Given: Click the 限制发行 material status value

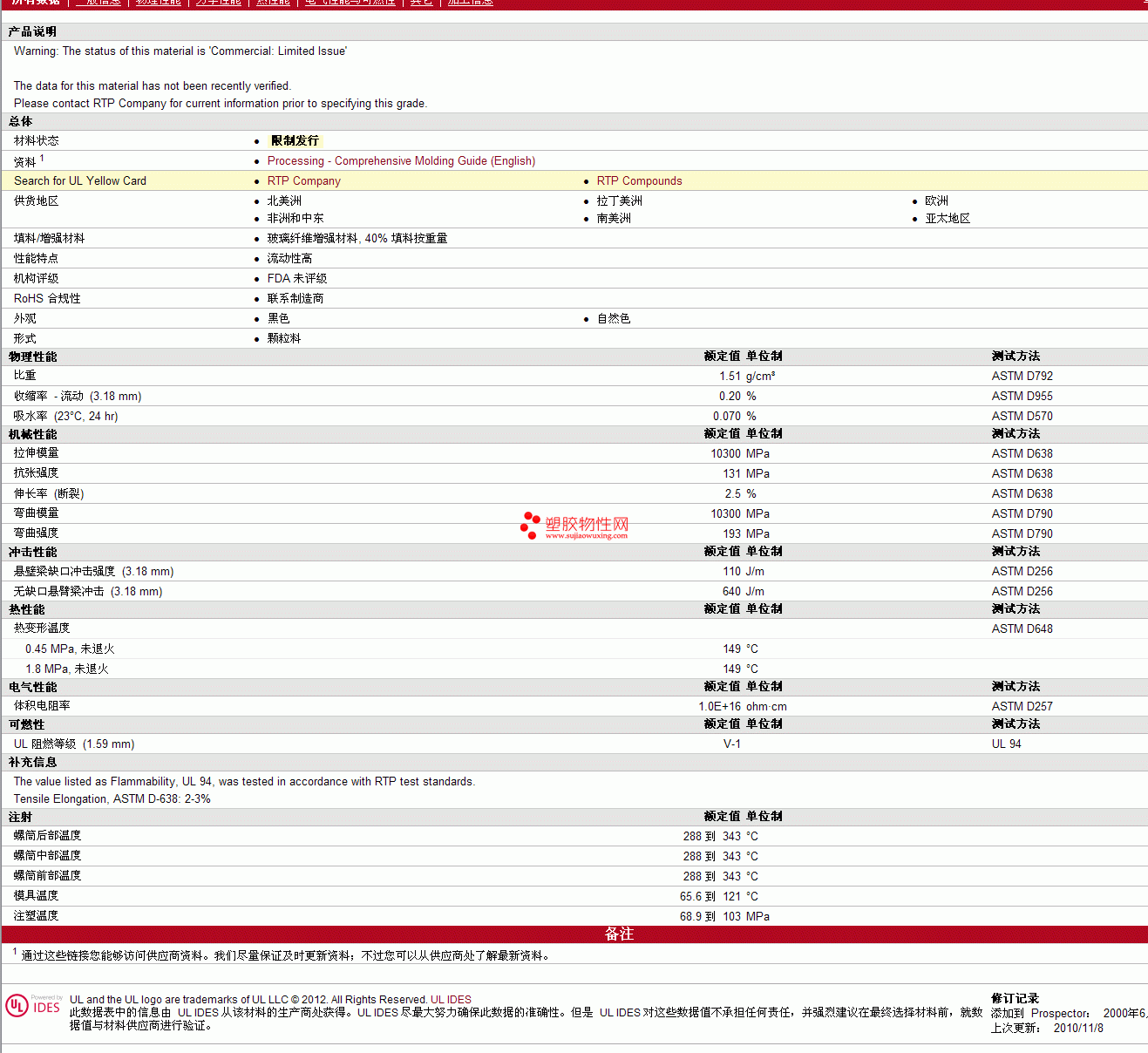Looking at the screenshot, I should 295,140.
